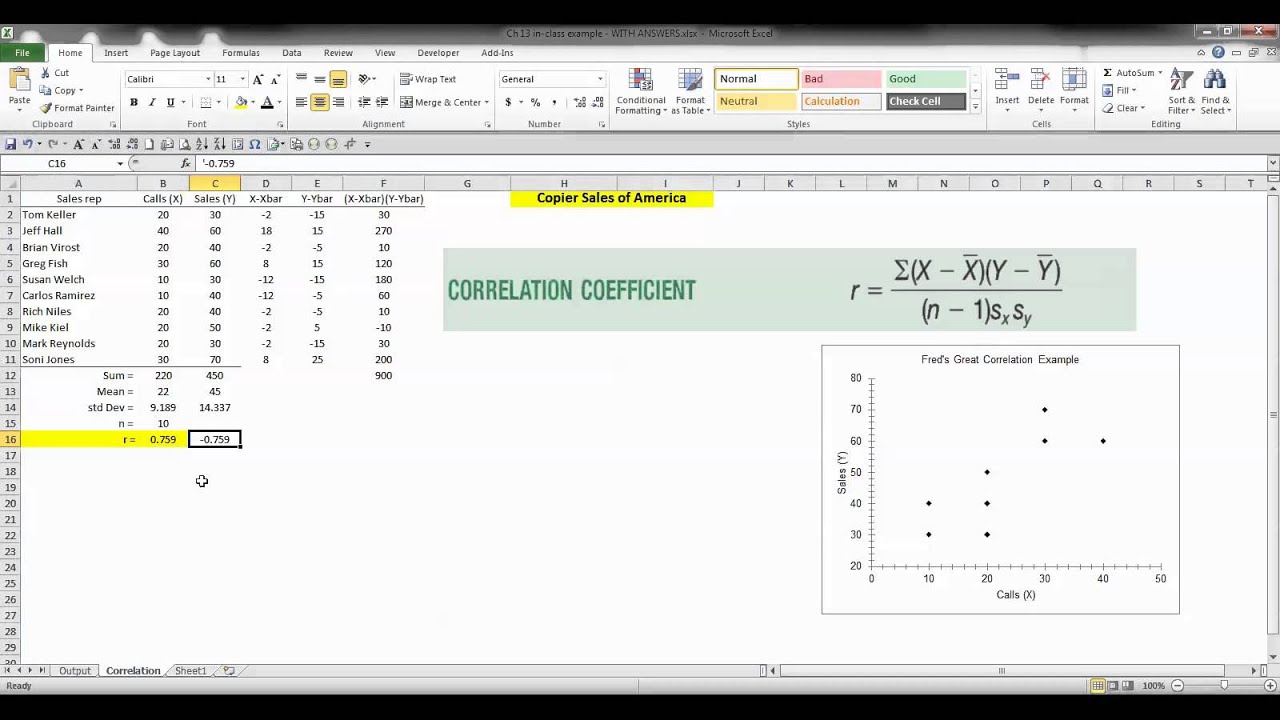Apply the Neutral cell style
The height and width of the screenshot is (720, 1280).
(755, 101)
